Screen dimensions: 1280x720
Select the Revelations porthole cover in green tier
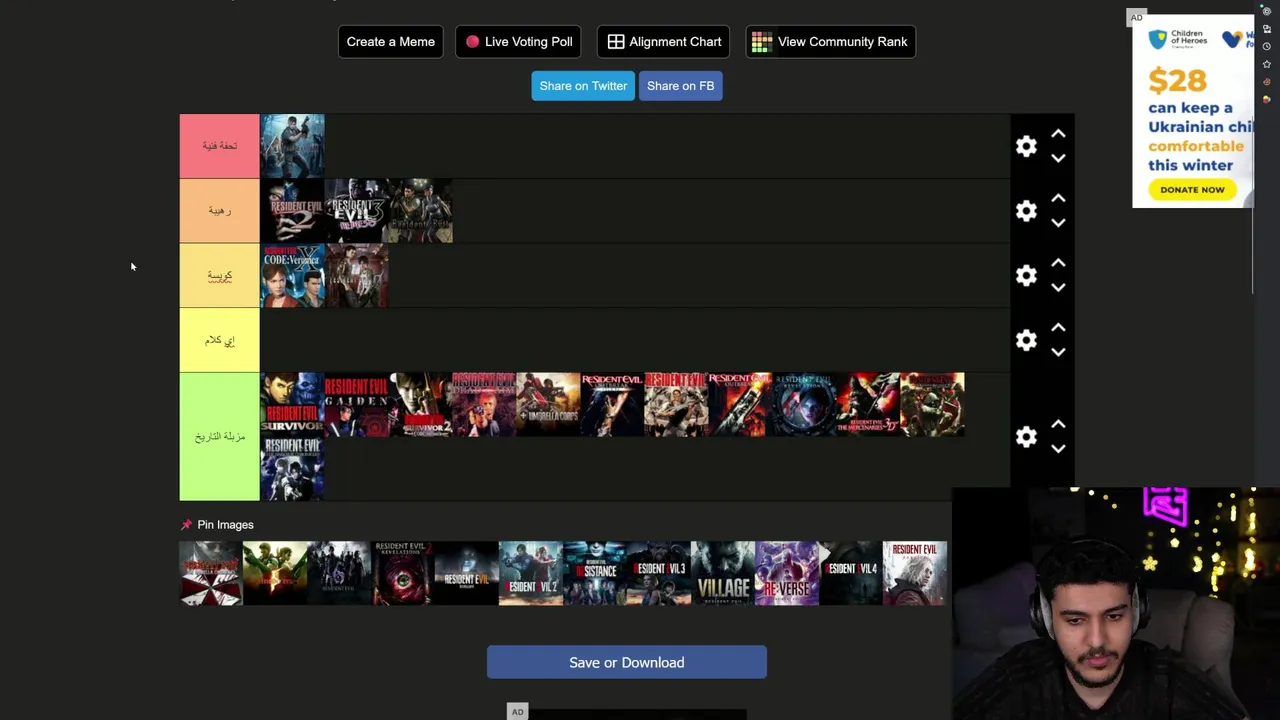[804, 405]
